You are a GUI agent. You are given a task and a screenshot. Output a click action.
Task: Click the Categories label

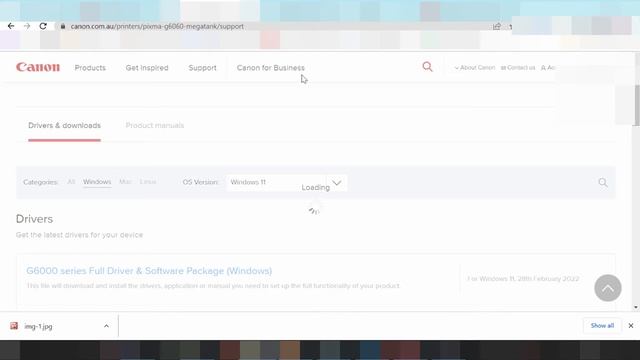click(x=40, y=182)
